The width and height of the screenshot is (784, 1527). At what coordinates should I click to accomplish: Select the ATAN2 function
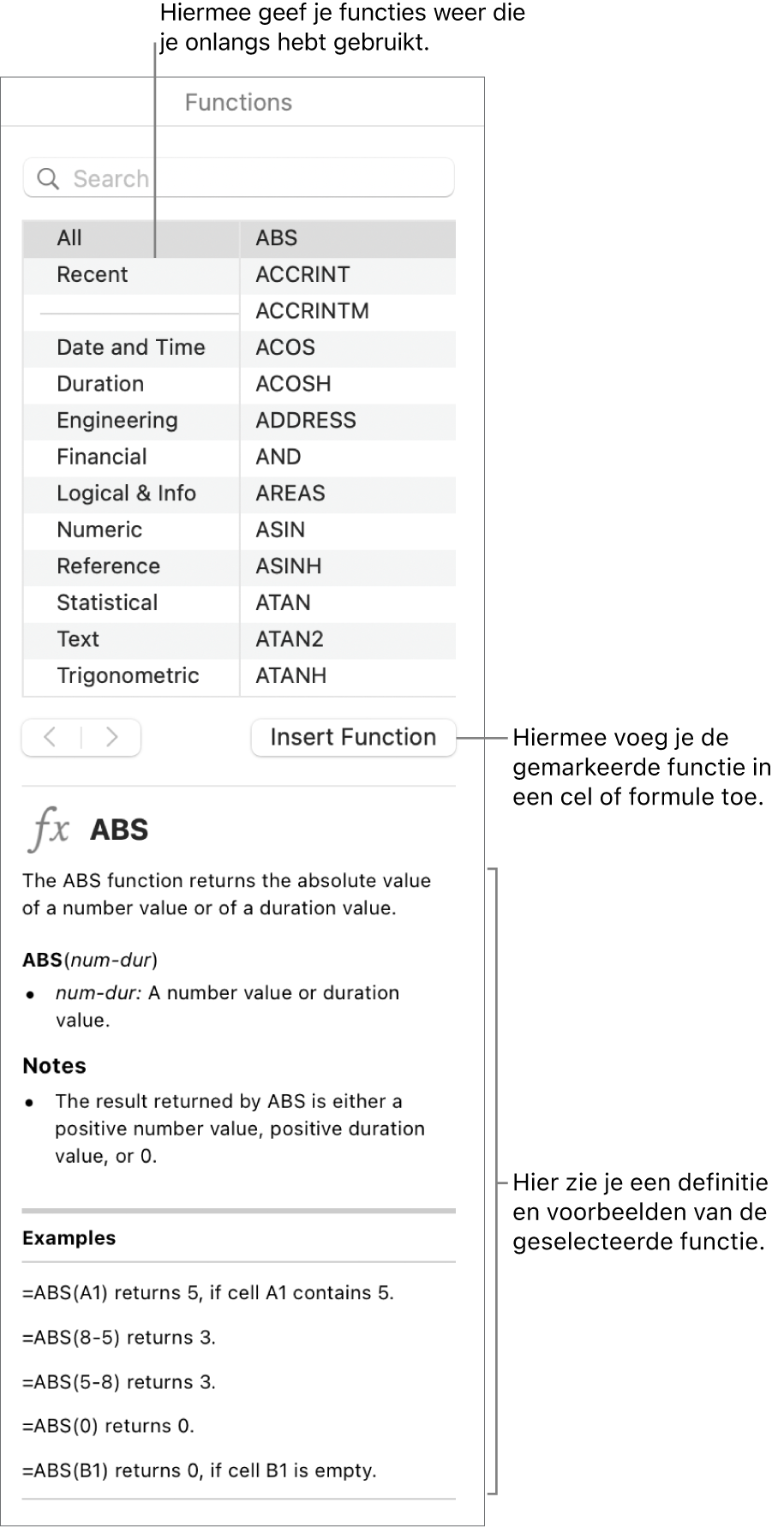tap(290, 639)
